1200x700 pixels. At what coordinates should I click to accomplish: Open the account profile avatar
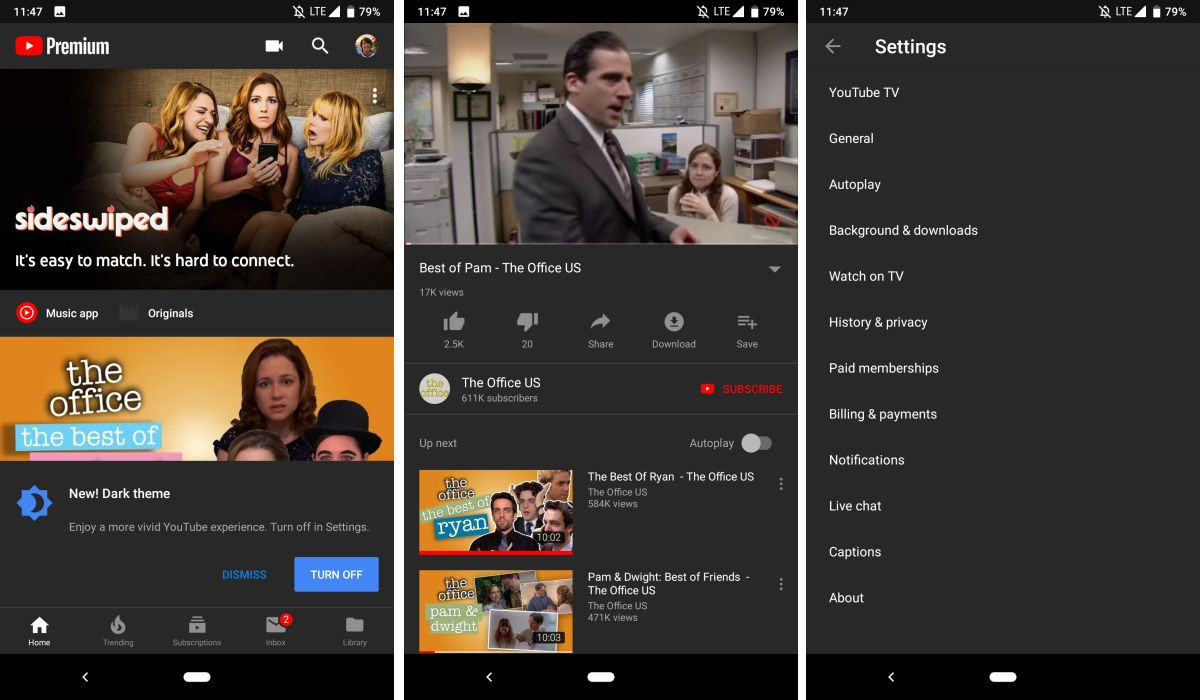[366, 46]
